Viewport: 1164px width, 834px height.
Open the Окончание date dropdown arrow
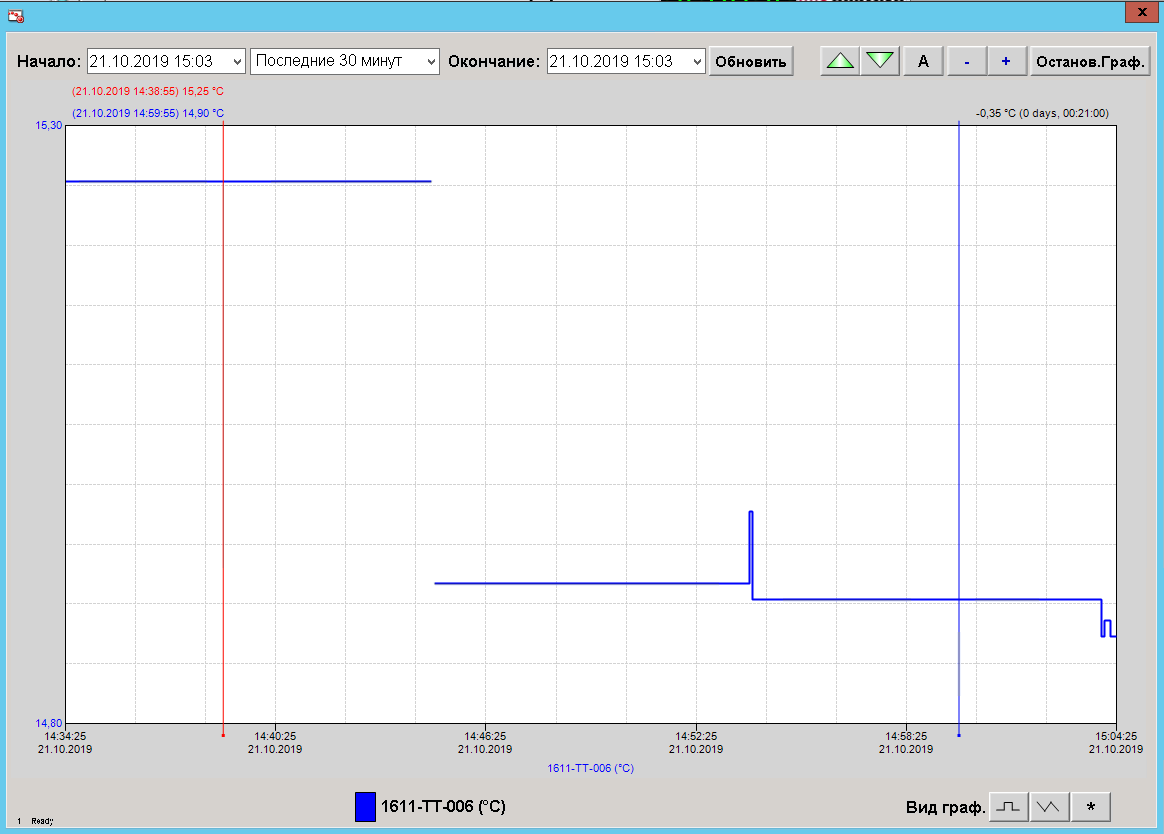pos(697,61)
